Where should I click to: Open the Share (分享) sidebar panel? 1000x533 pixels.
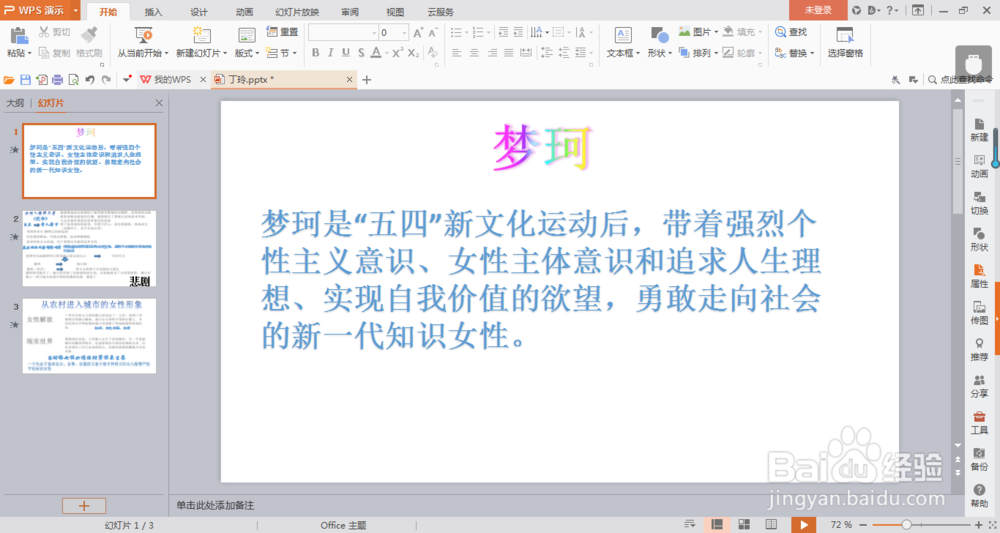pyautogui.click(x=979, y=386)
